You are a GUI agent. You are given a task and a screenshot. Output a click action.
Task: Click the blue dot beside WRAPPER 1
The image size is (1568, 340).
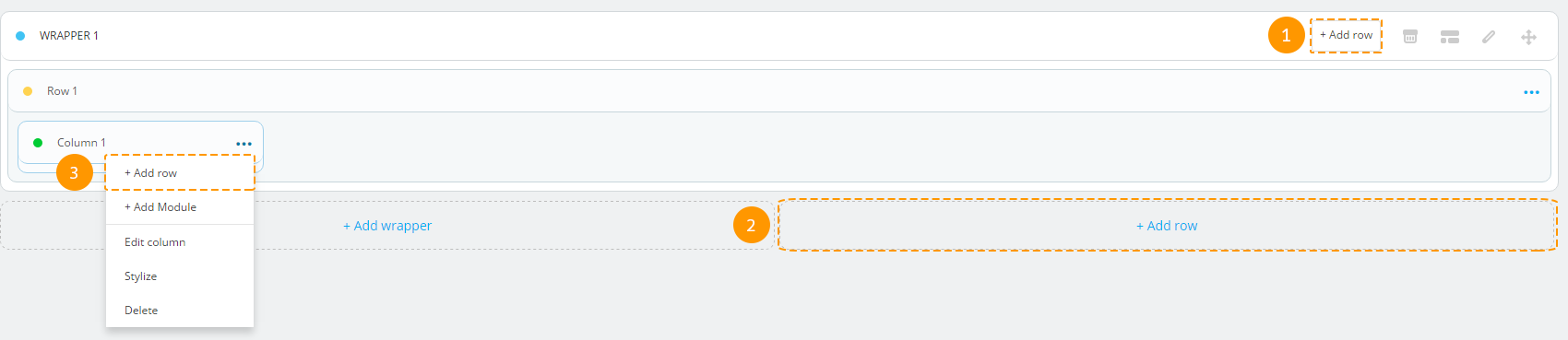pyautogui.click(x=20, y=36)
